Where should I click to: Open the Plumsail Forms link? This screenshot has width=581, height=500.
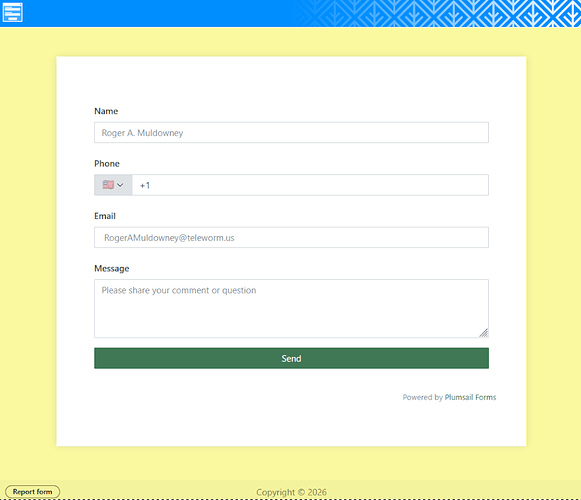[470, 397]
